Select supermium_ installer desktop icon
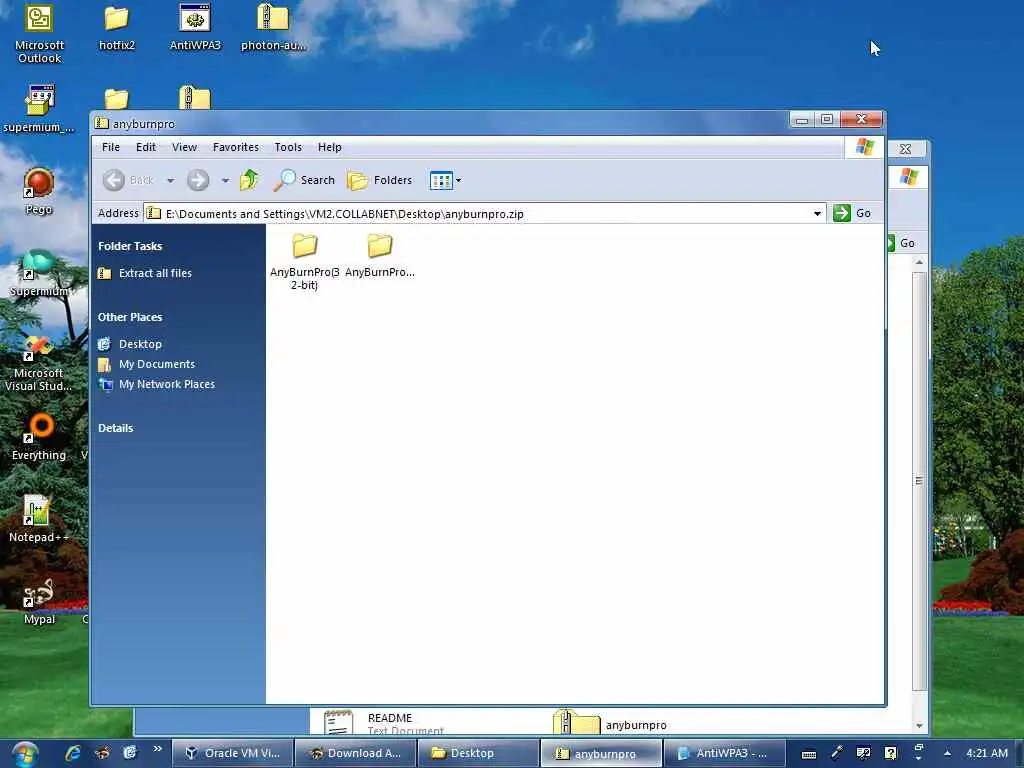This screenshot has width=1024, height=768. click(39, 109)
